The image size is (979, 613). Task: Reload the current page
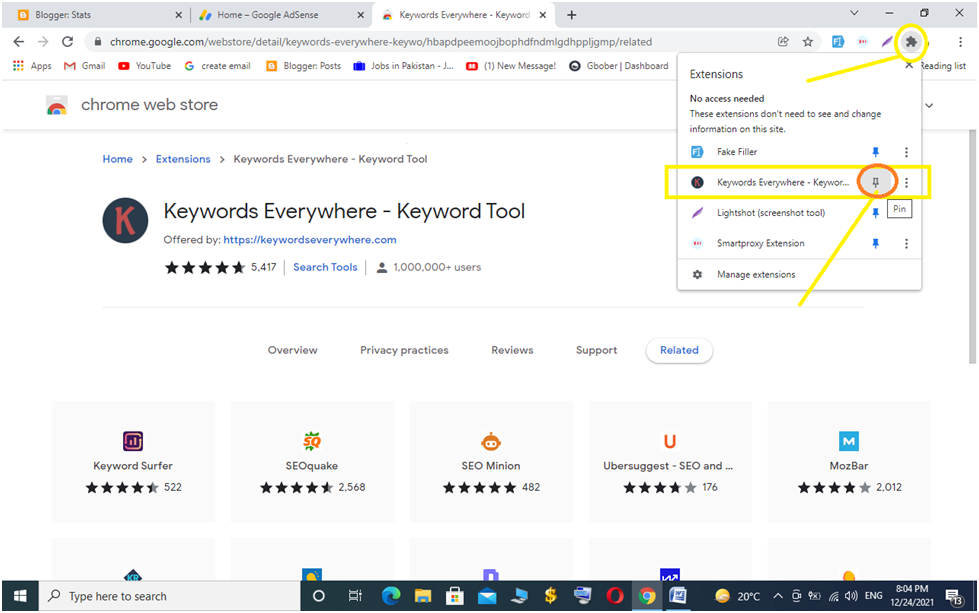tap(67, 42)
